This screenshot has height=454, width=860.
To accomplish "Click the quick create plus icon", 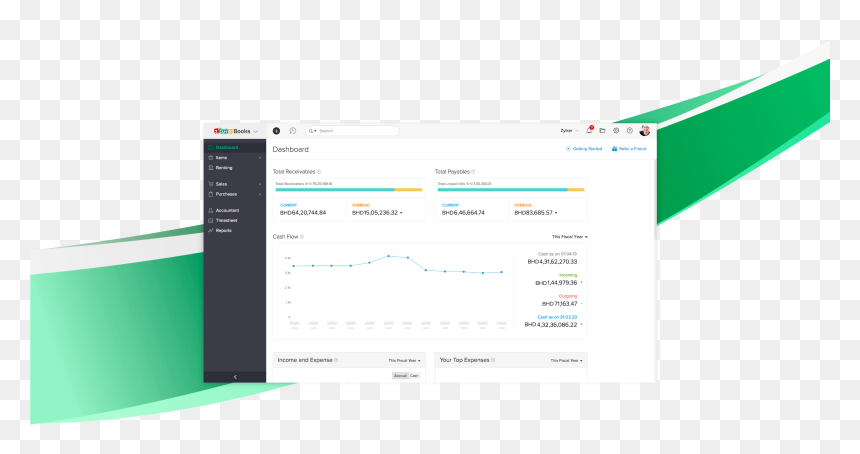I will tap(276, 131).
